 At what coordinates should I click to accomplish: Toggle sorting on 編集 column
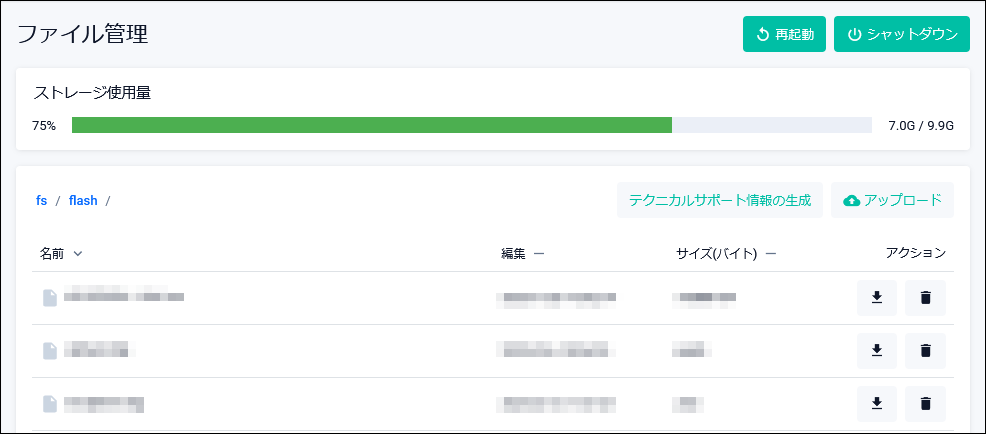tap(539, 253)
